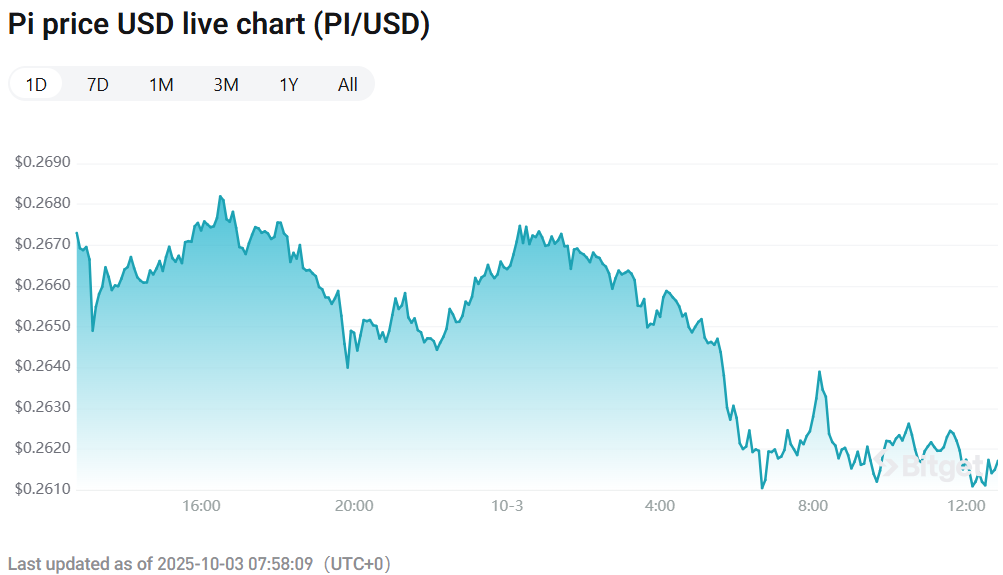Screen dimensions: 1003x575
Task: Click the 16:00 time axis label
Action: [x=201, y=506]
